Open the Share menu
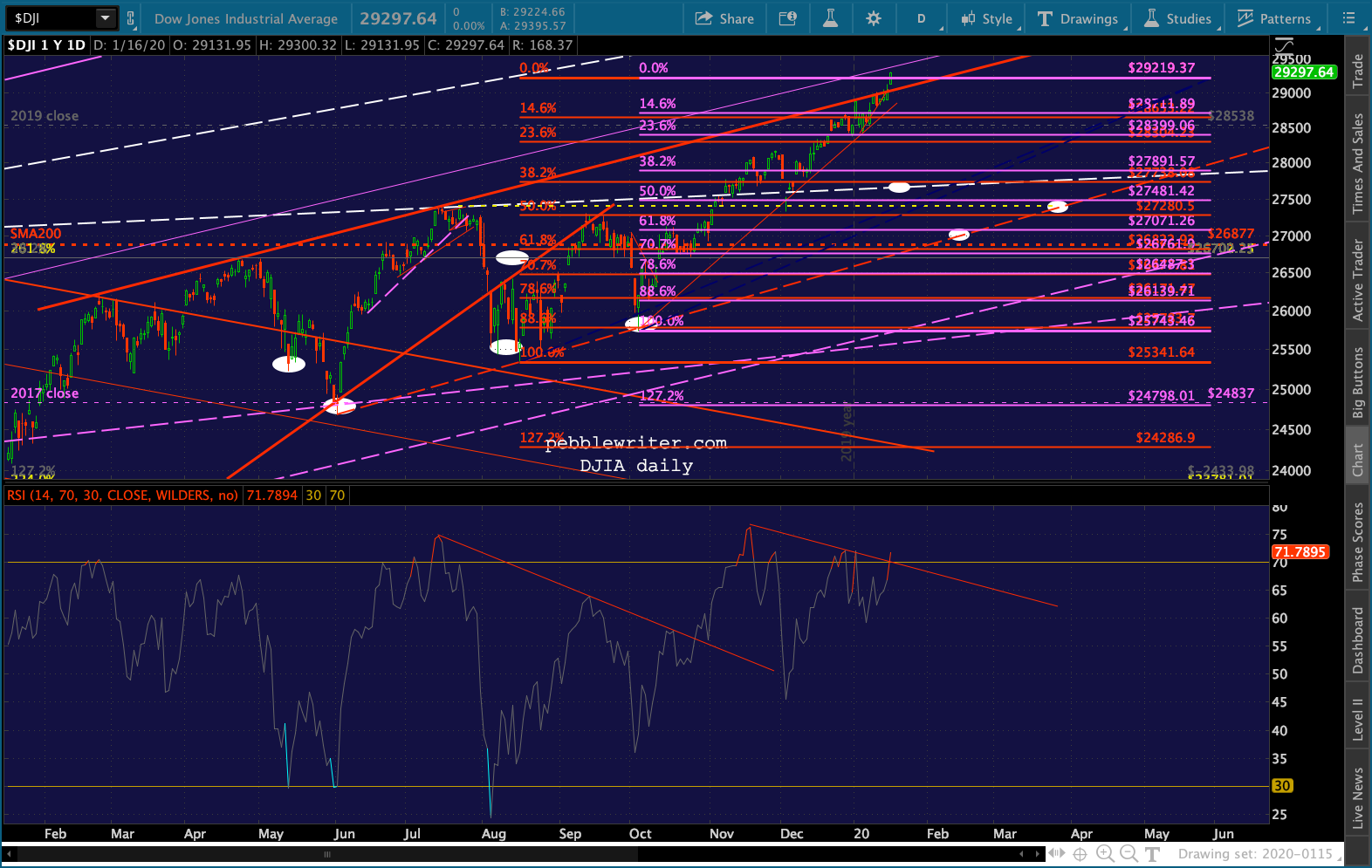The image size is (1372, 868). coord(724,18)
